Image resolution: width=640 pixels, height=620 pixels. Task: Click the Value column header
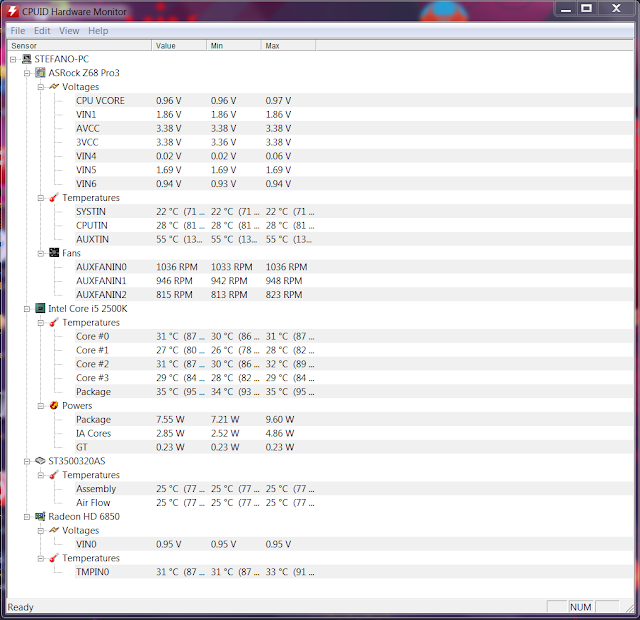coord(179,46)
